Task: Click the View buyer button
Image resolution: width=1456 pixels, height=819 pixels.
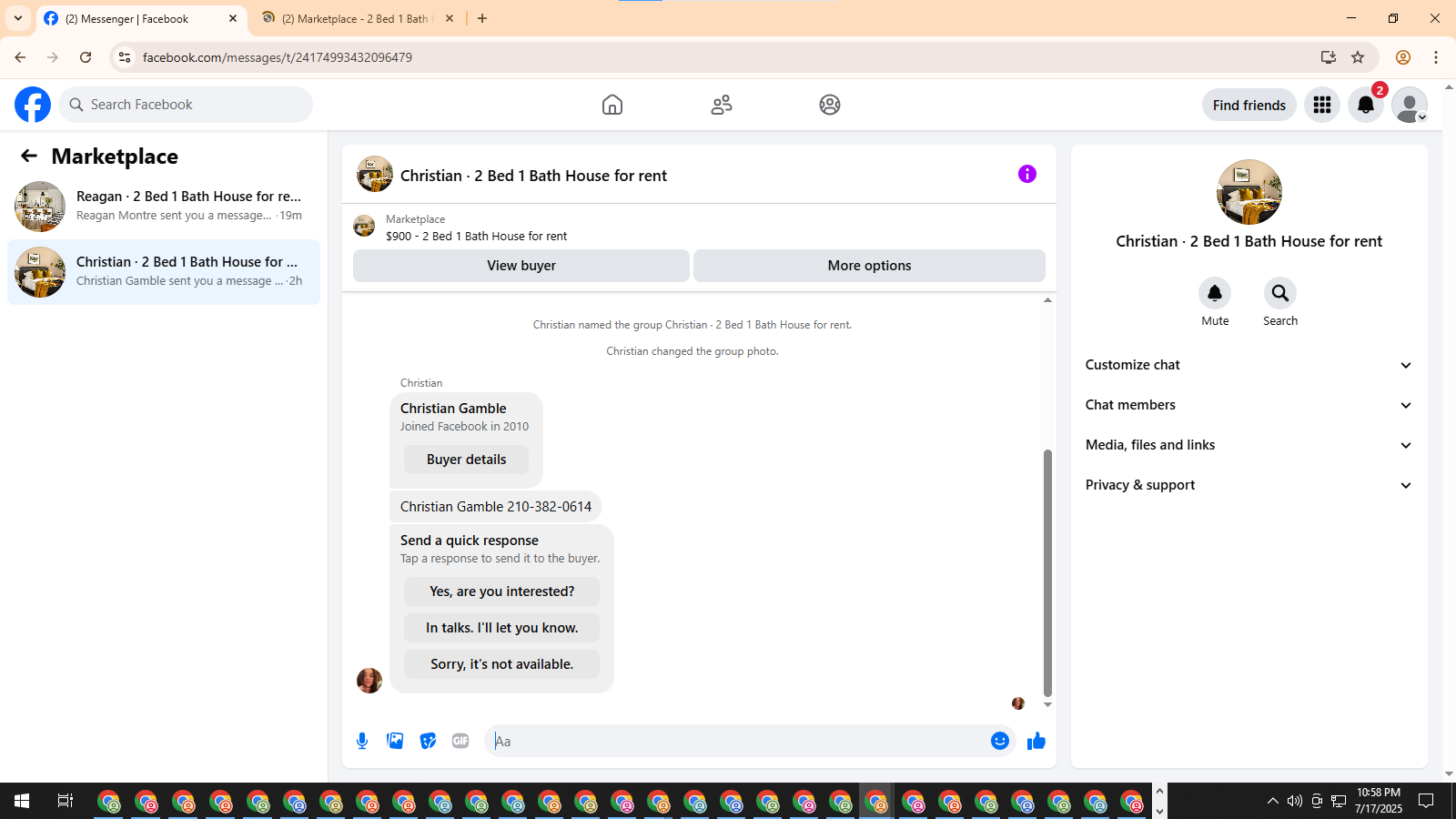Action: coord(521,266)
